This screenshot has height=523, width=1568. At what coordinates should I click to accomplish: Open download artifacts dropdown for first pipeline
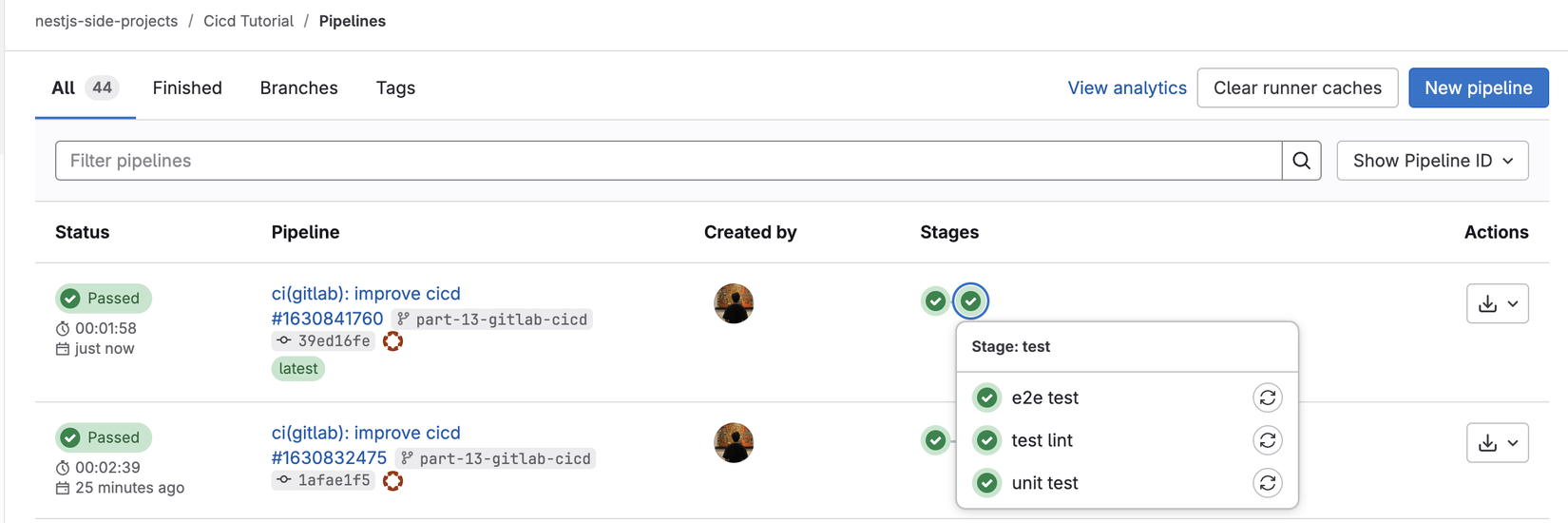tap(1497, 303)
